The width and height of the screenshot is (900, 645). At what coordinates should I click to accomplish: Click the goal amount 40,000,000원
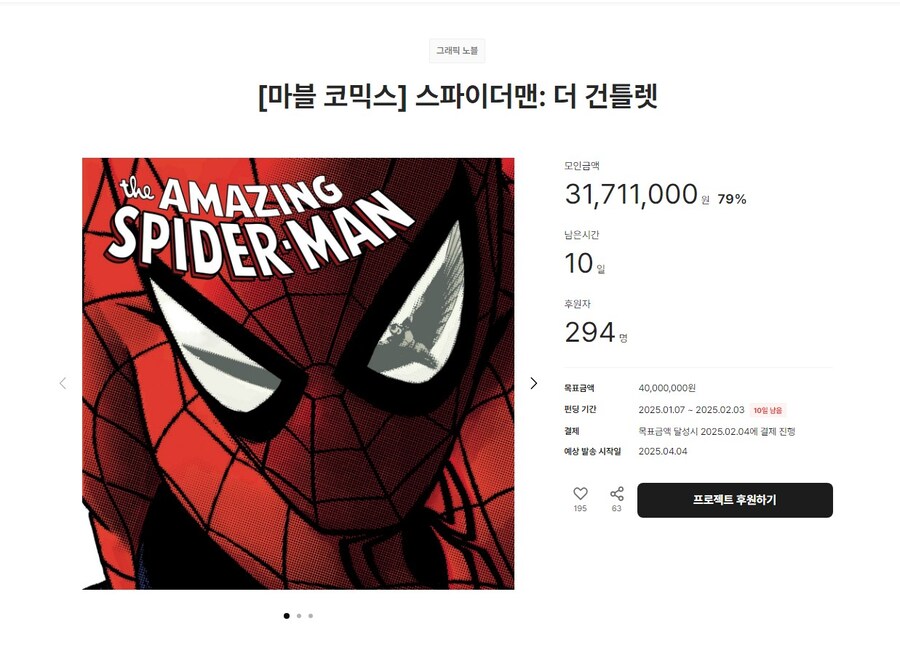[x=667, y=388]
